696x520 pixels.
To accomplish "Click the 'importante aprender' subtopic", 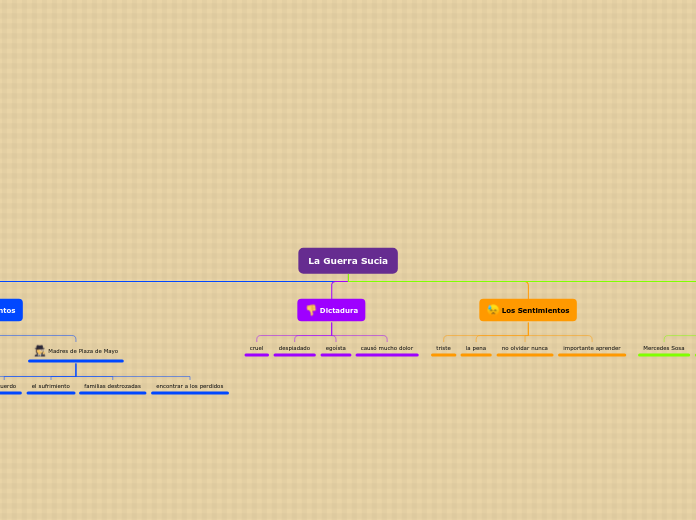I will 592,349.
